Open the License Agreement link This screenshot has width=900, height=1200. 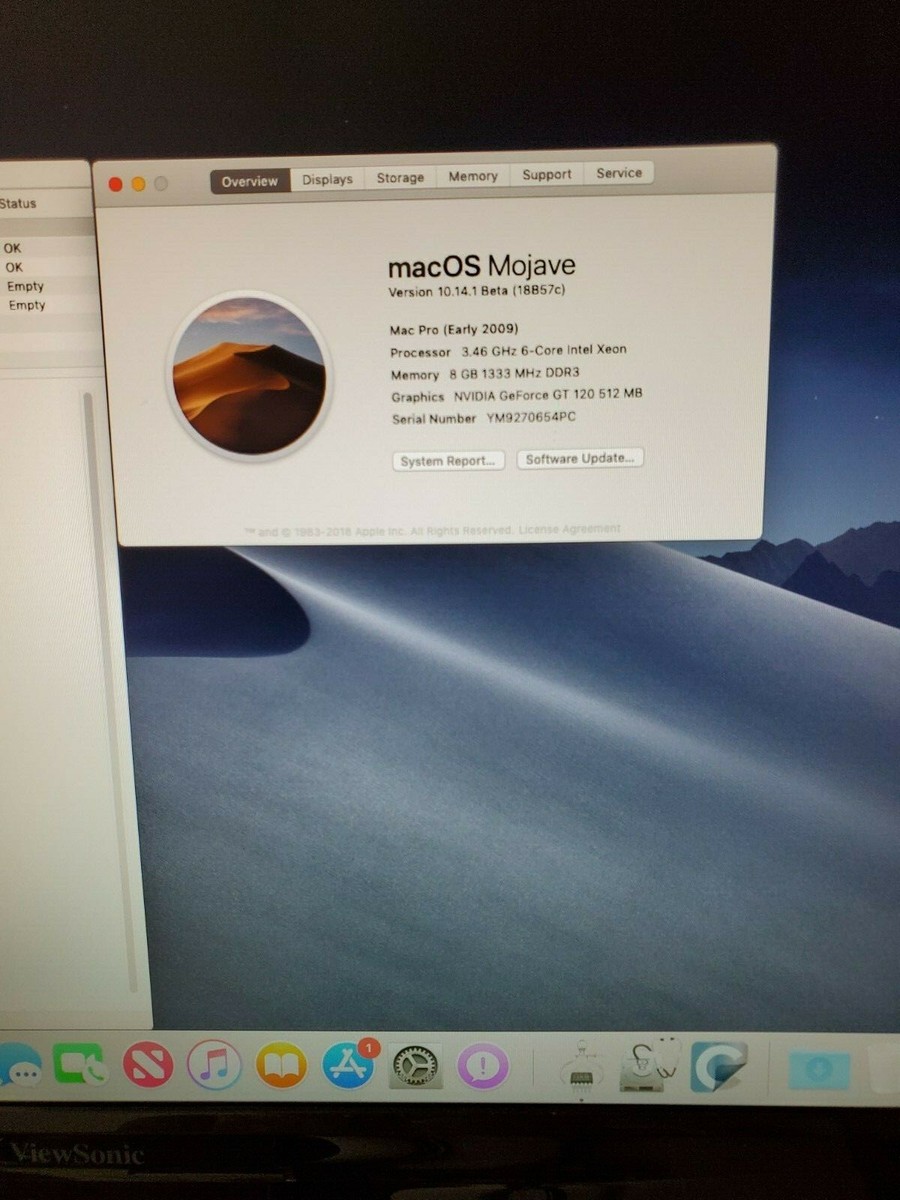571,529
